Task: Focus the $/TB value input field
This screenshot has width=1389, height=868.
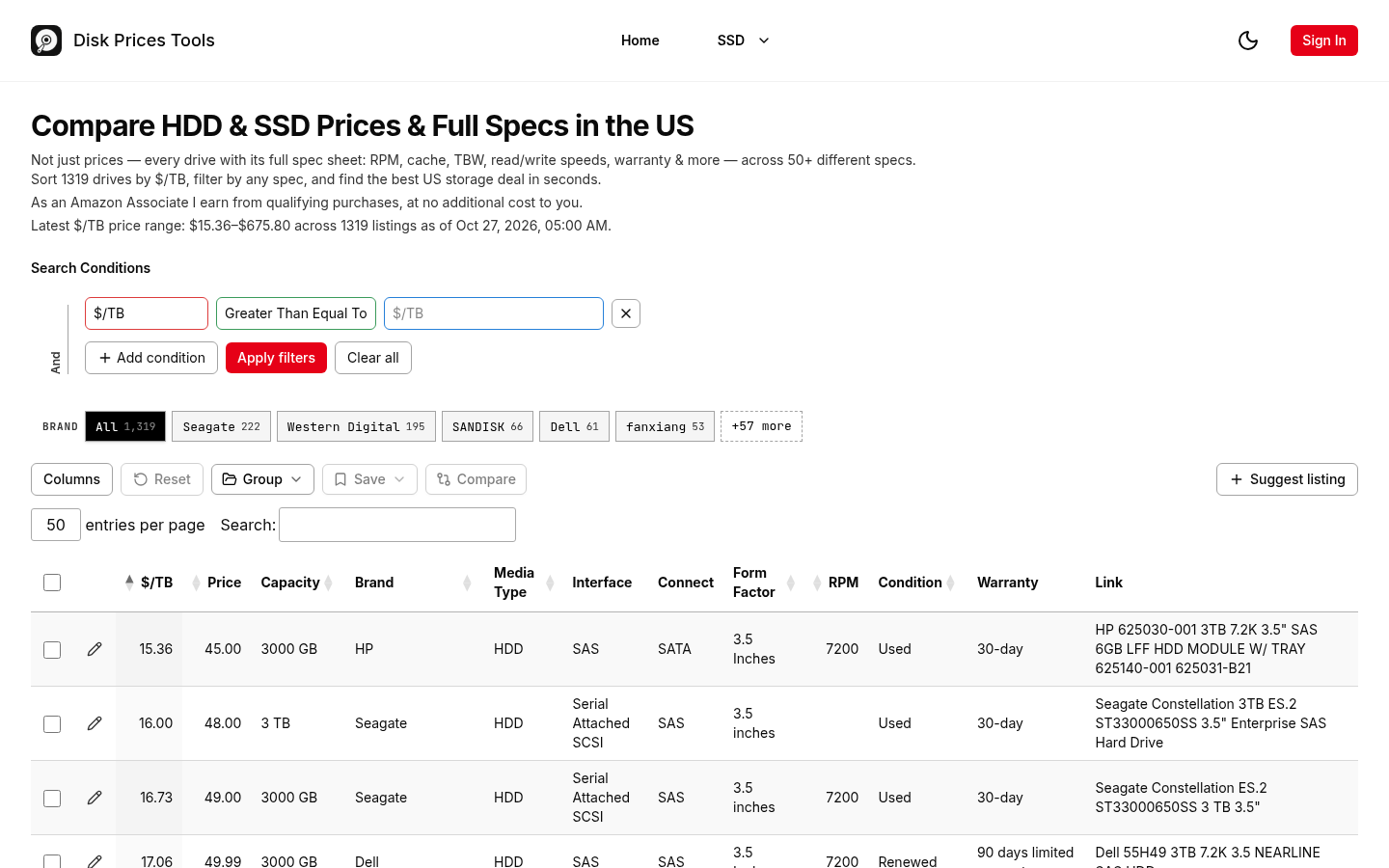Action: 494,313
